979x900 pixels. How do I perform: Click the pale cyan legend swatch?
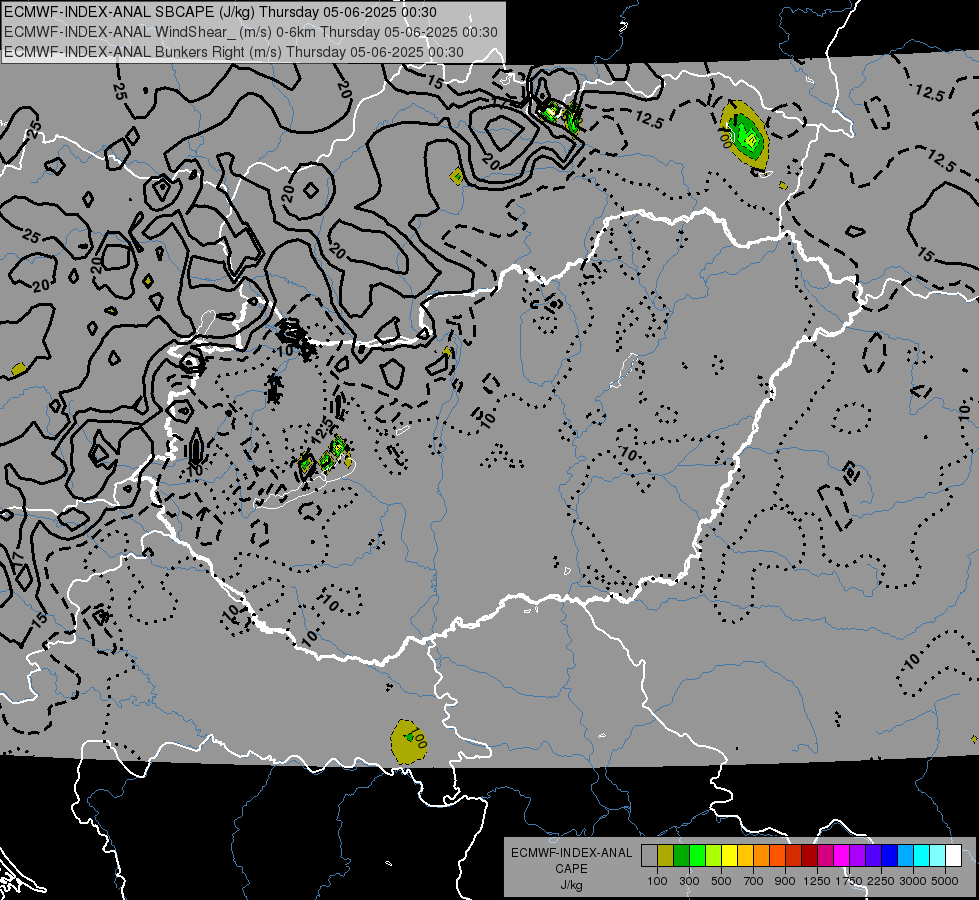click(938, 856)
